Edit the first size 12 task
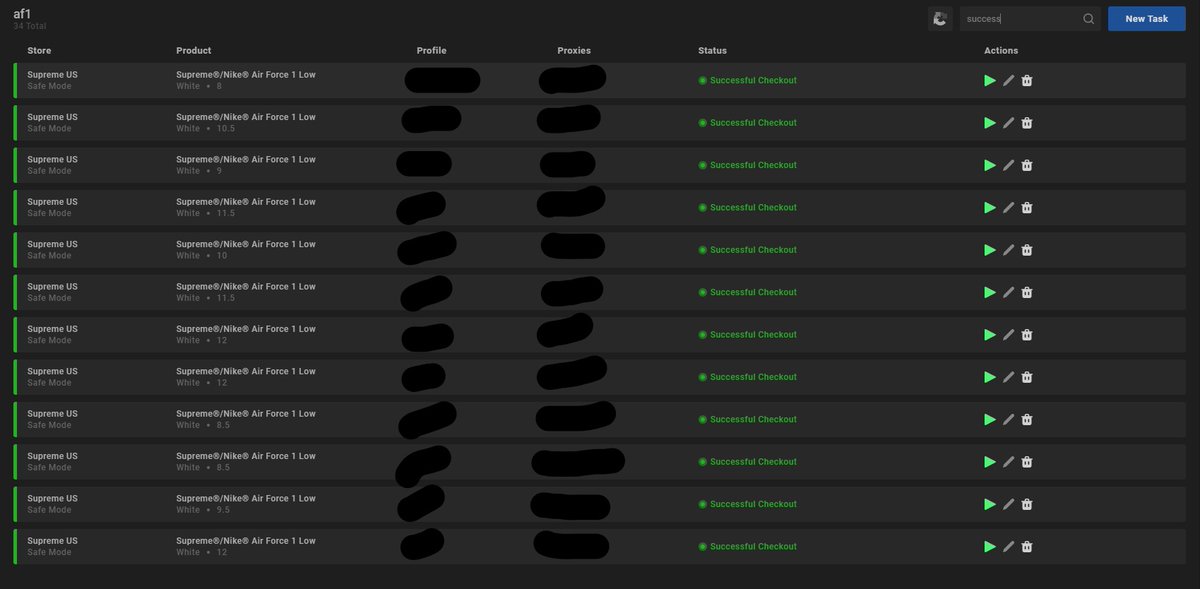 click(x=1008, y=335)
